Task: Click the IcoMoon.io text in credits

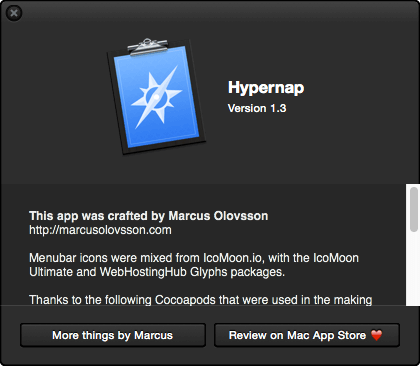Action: [x=232, y=258]
